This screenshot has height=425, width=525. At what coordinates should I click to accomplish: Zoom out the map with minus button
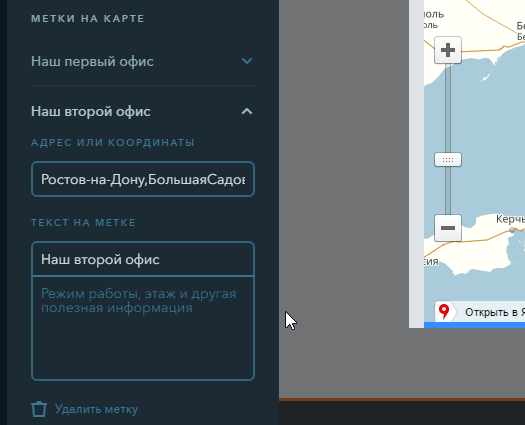tap(448, 228)
